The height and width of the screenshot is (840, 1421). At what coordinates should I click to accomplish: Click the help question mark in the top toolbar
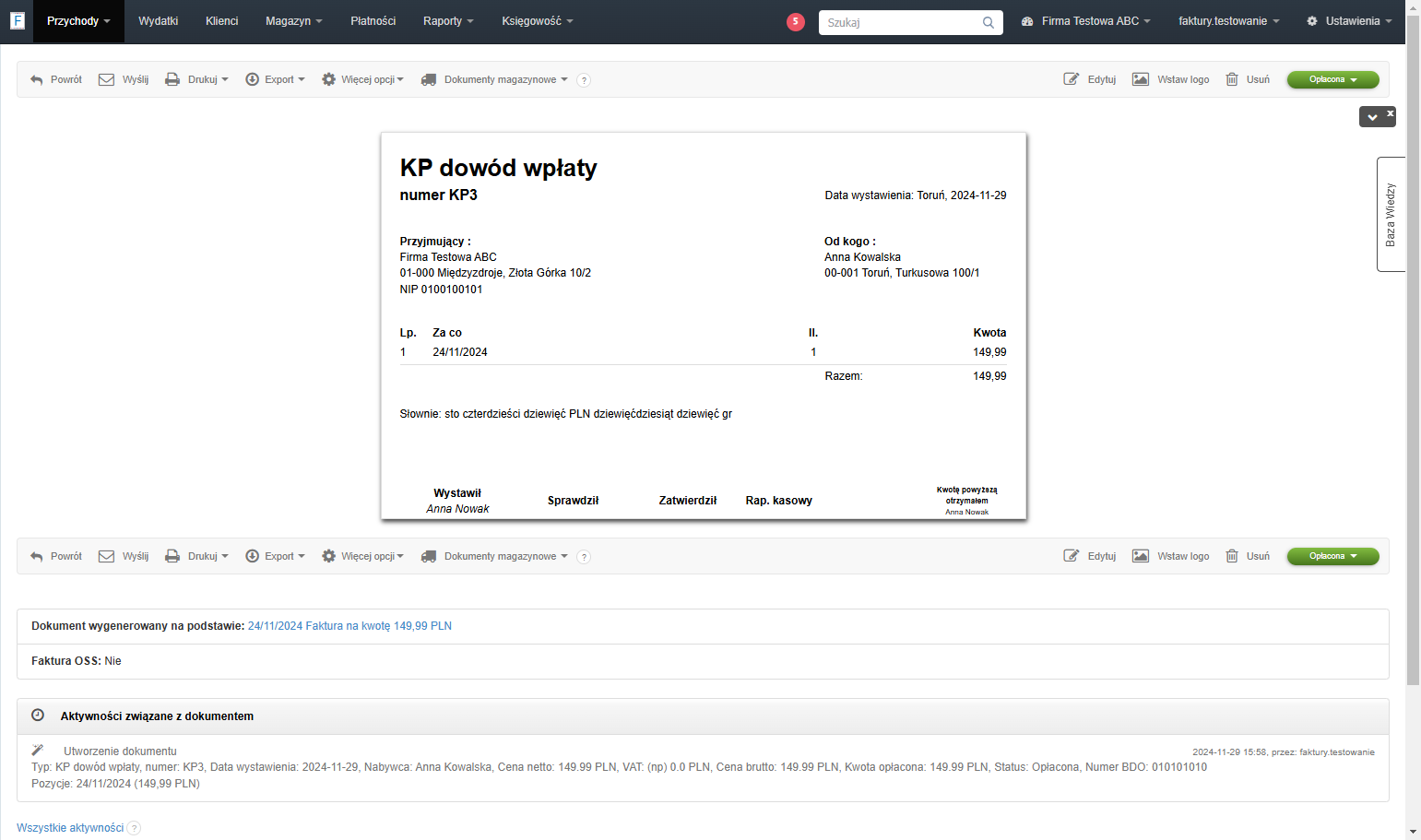pyautogui.click(x=584, y=80)
